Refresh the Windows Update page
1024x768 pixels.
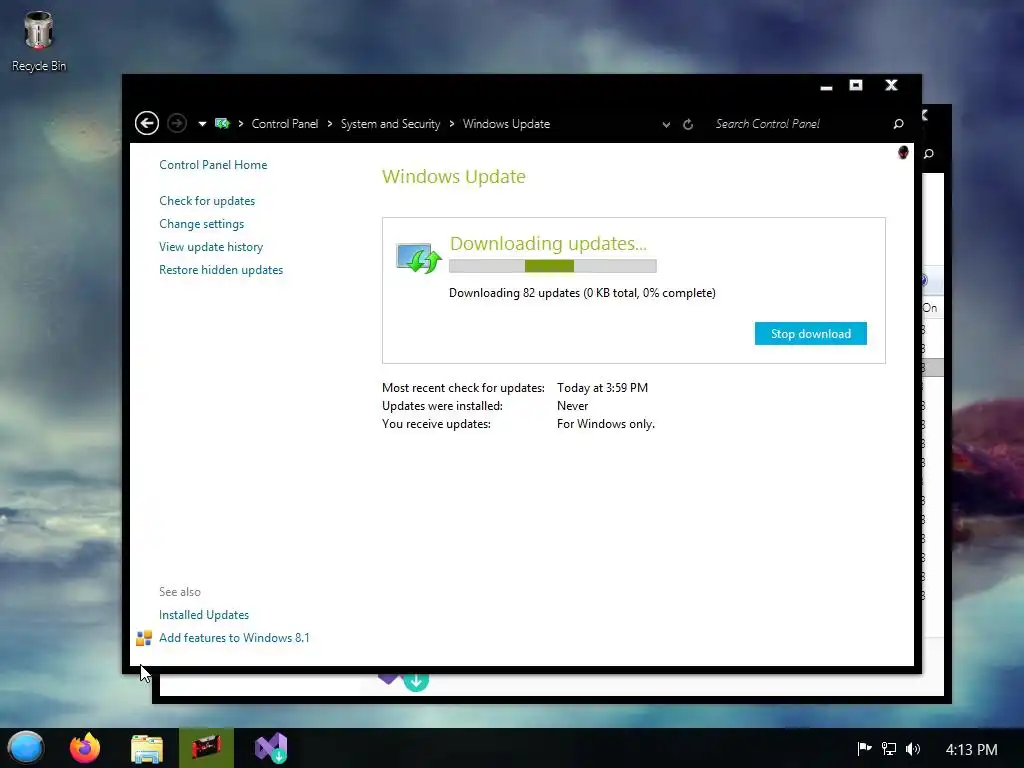[x=688, y=124]
